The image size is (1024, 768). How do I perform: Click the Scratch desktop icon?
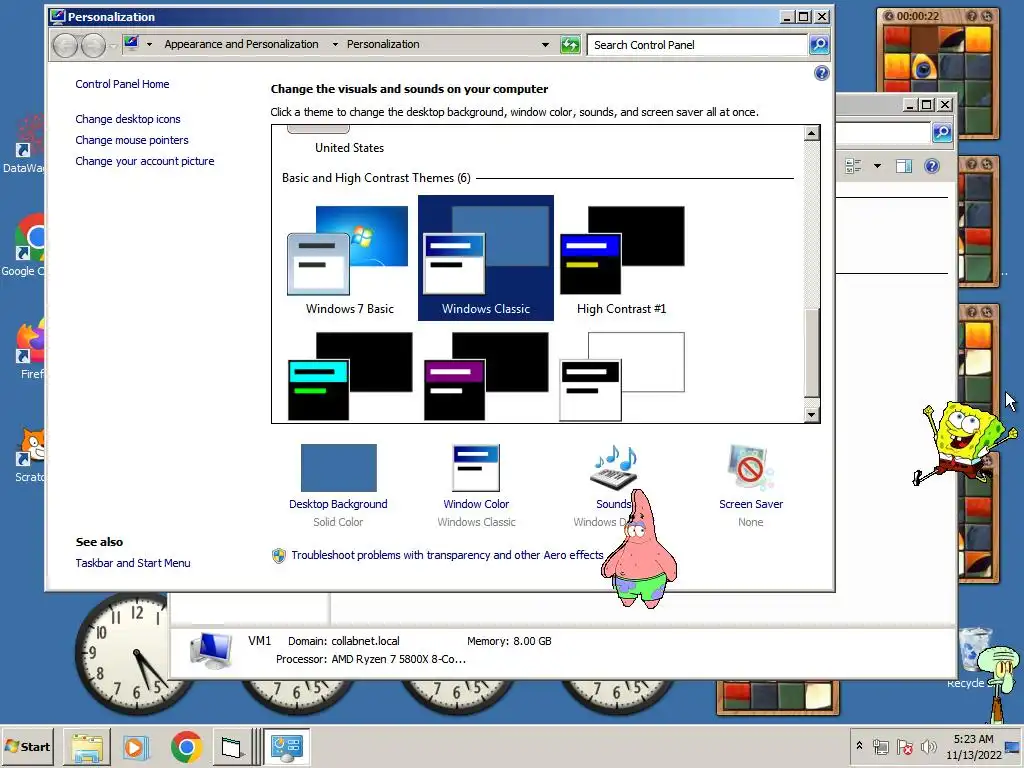[30, 456]
